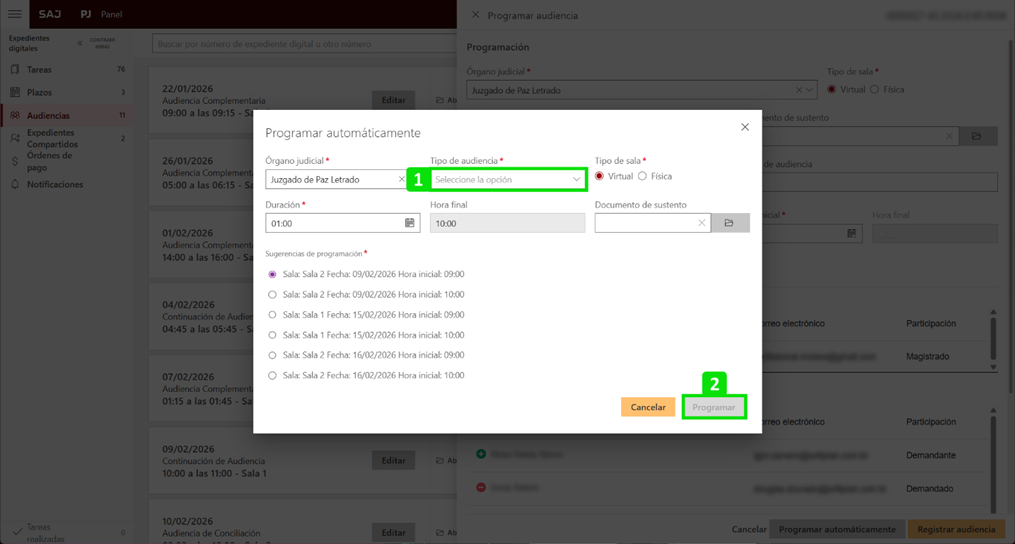The height and width of the screenshot is (544, 1015).
Task: Choose Sala 2 on 16/02/2026 at 10:00
Action: pos(272,376)
